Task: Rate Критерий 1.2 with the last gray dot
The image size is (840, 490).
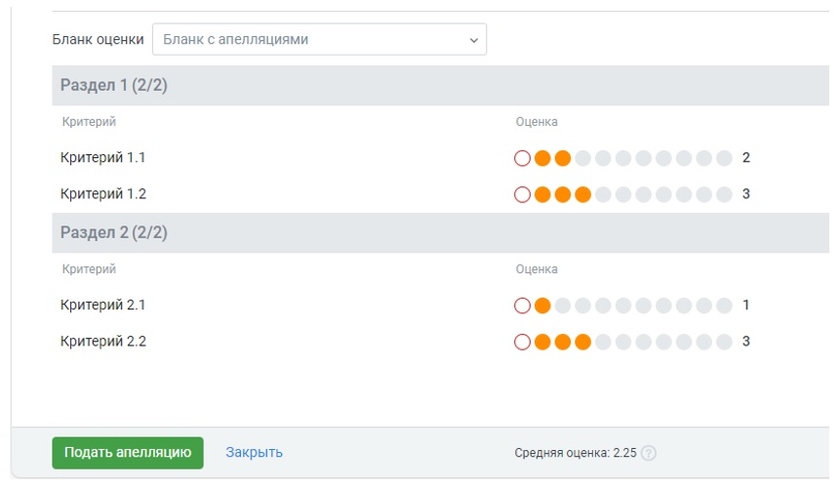Action: (x=724, y=194)
